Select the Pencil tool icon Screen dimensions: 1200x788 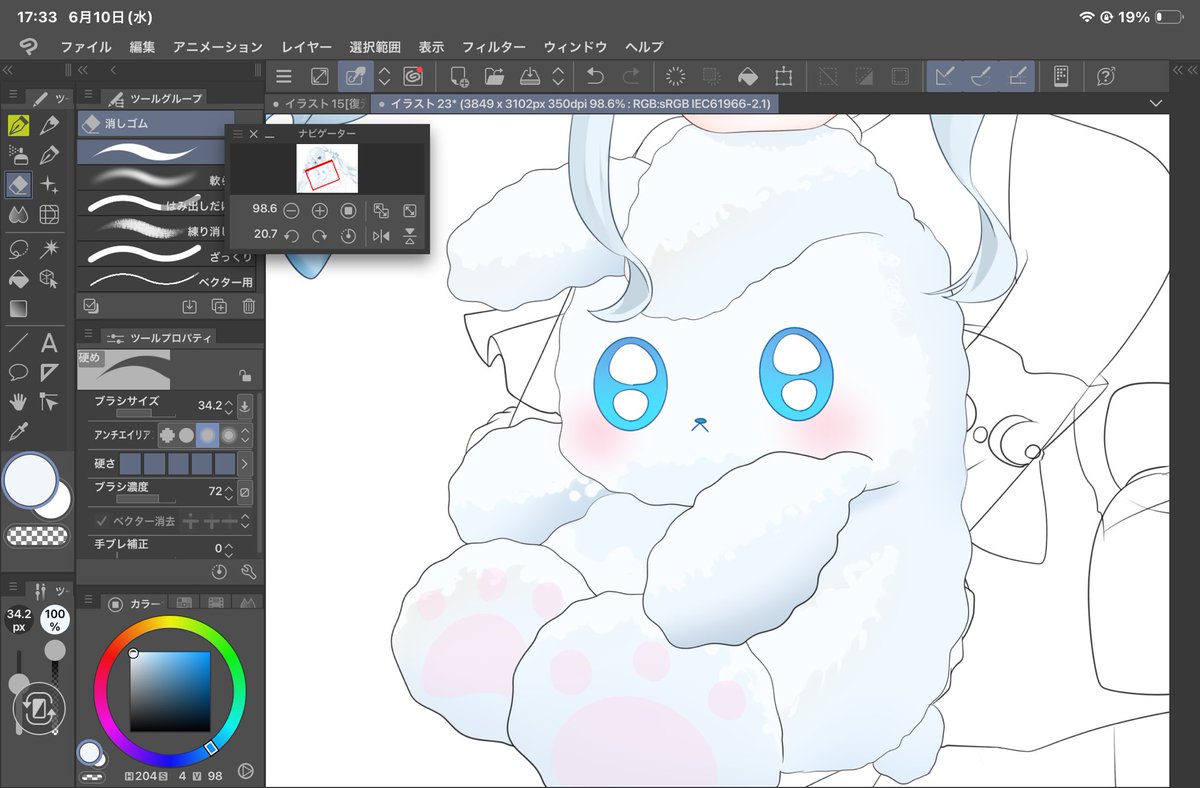(48, 126)
